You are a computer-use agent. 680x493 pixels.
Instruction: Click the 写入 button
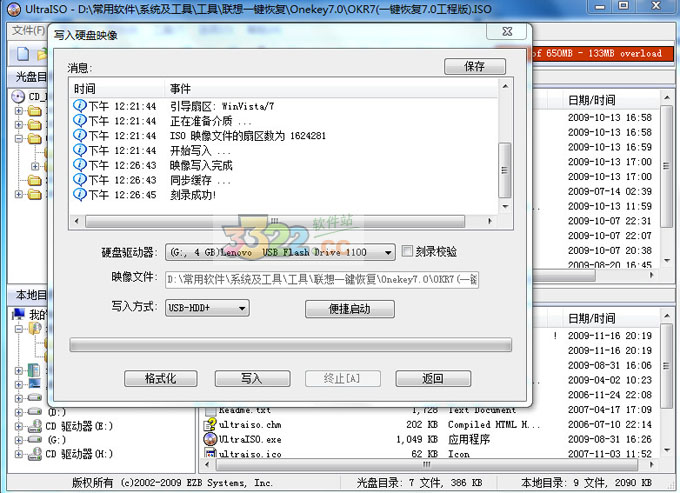pyautogui.click(x=252, y=379)
